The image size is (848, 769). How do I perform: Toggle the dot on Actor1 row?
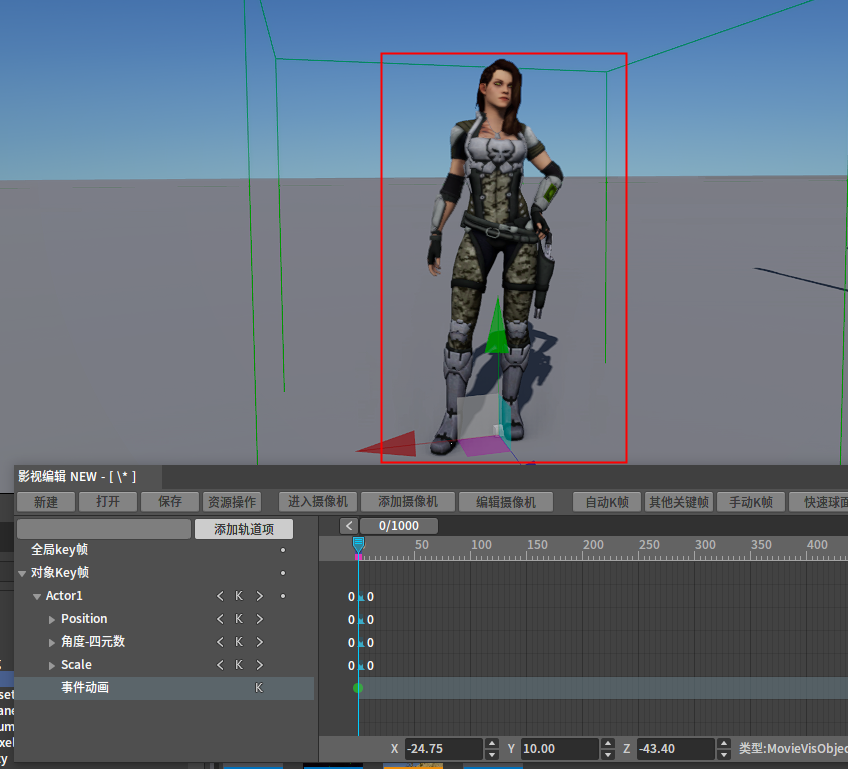tap(283, 596)
